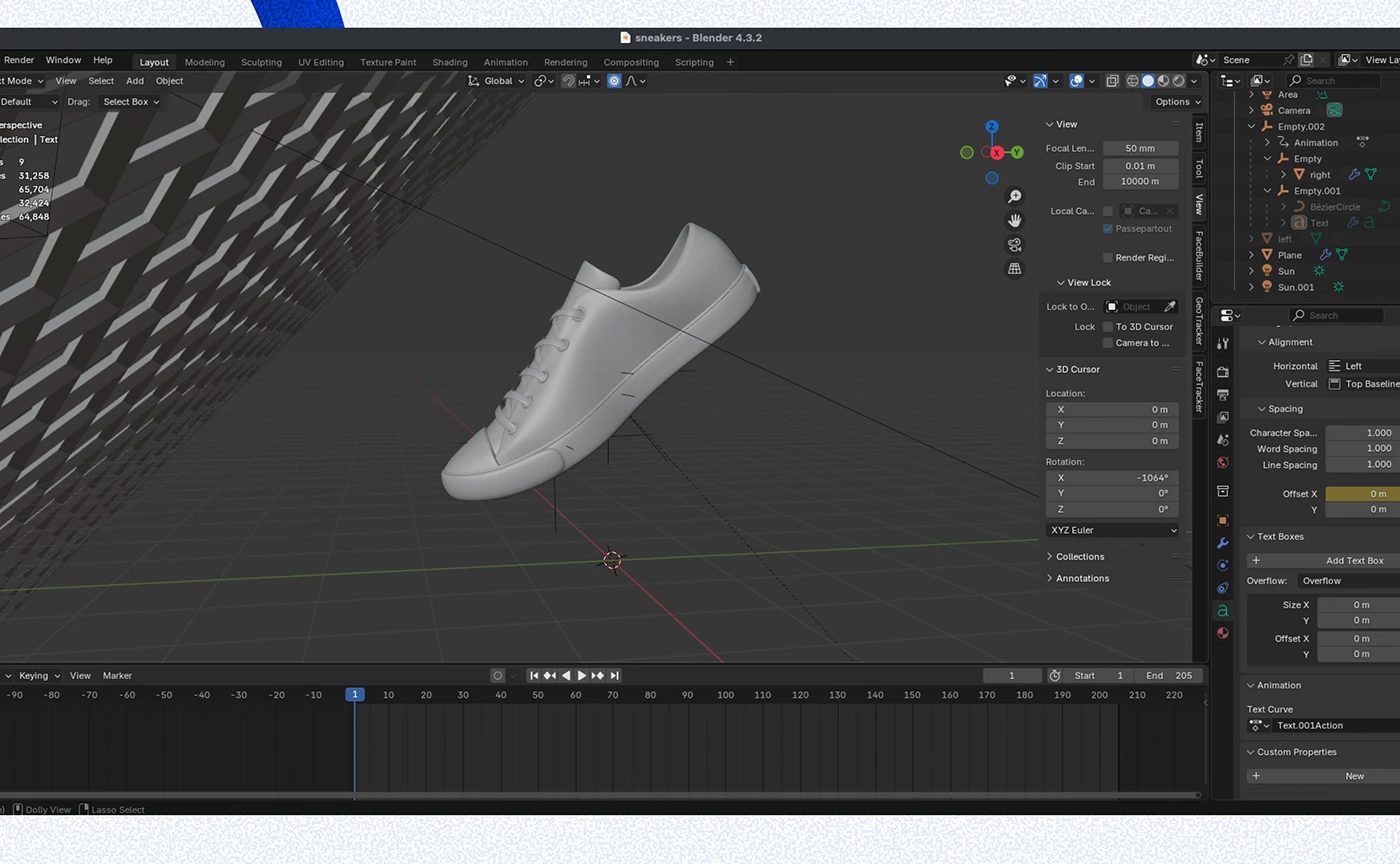The width and height of the screenshot is (1400, 864).
Task: Open the Overflow dropdown in Text Boxes
Action: [x=1349, y=581]
